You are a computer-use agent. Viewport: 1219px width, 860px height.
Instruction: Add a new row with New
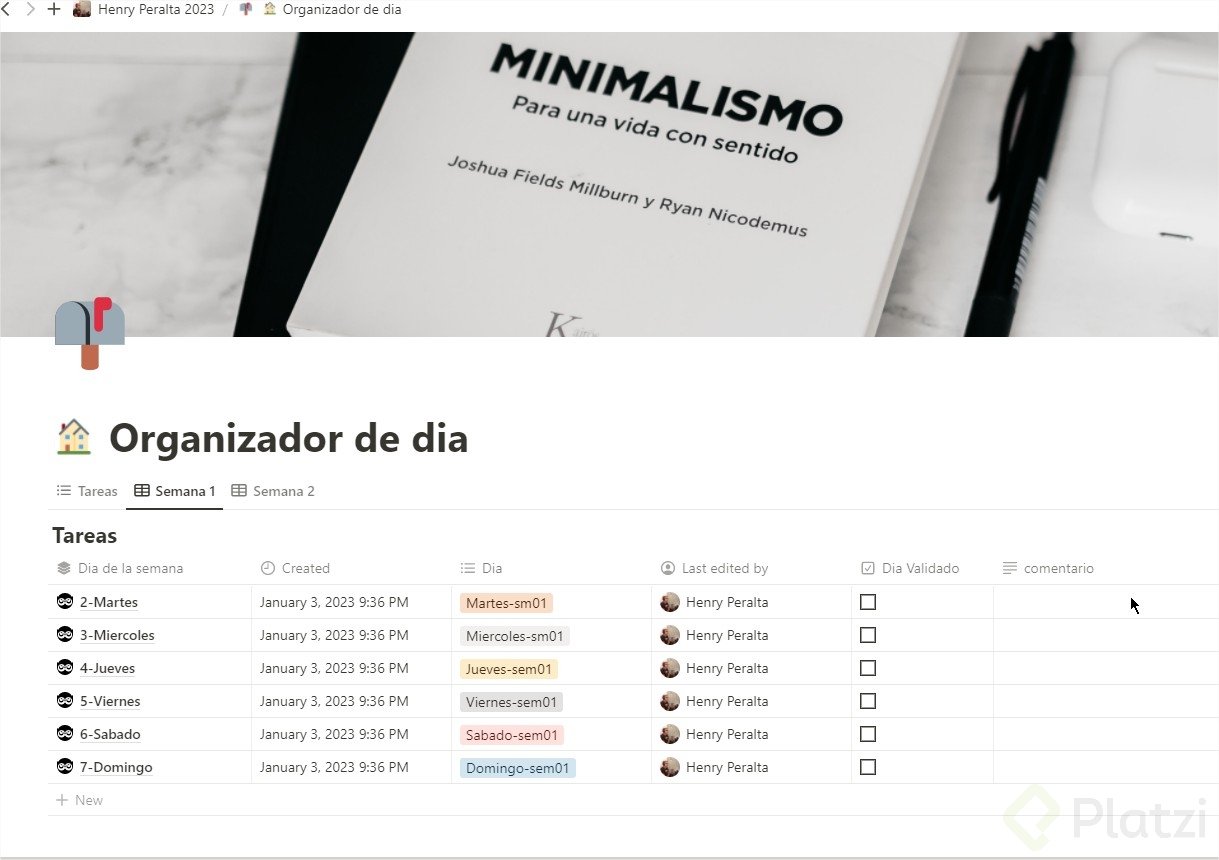(79, 800)
